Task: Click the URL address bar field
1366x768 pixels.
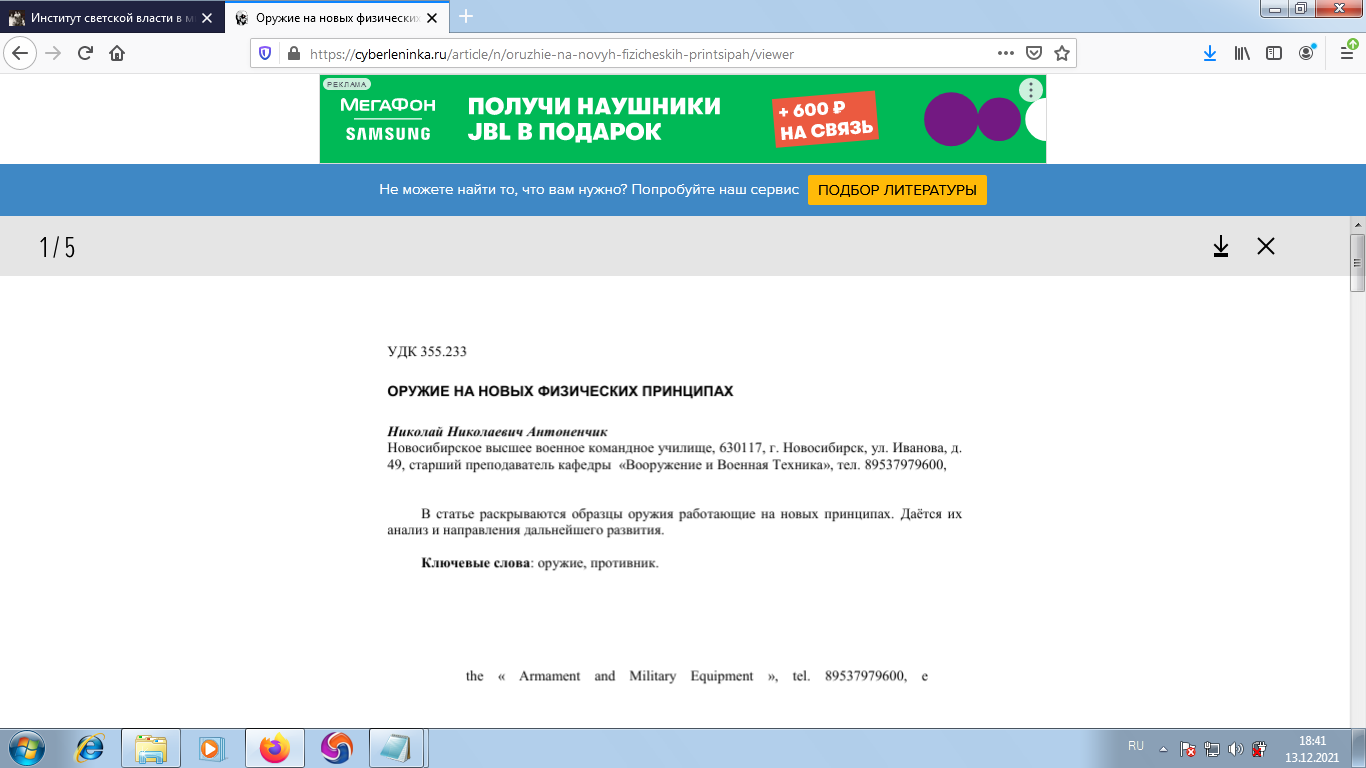Action: [640, 54]
